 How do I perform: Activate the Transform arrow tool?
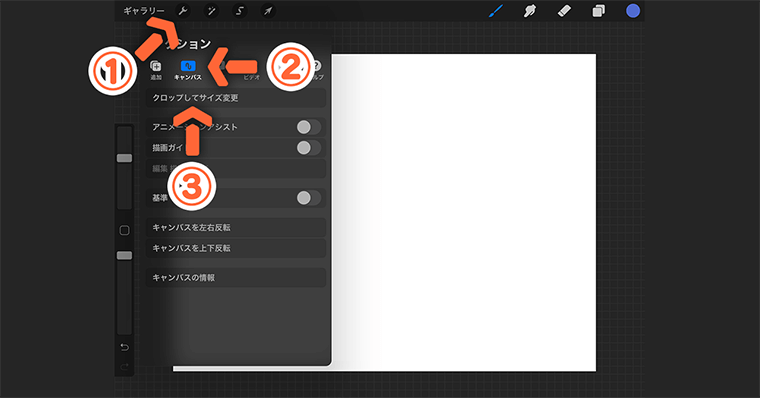(268, 11)
